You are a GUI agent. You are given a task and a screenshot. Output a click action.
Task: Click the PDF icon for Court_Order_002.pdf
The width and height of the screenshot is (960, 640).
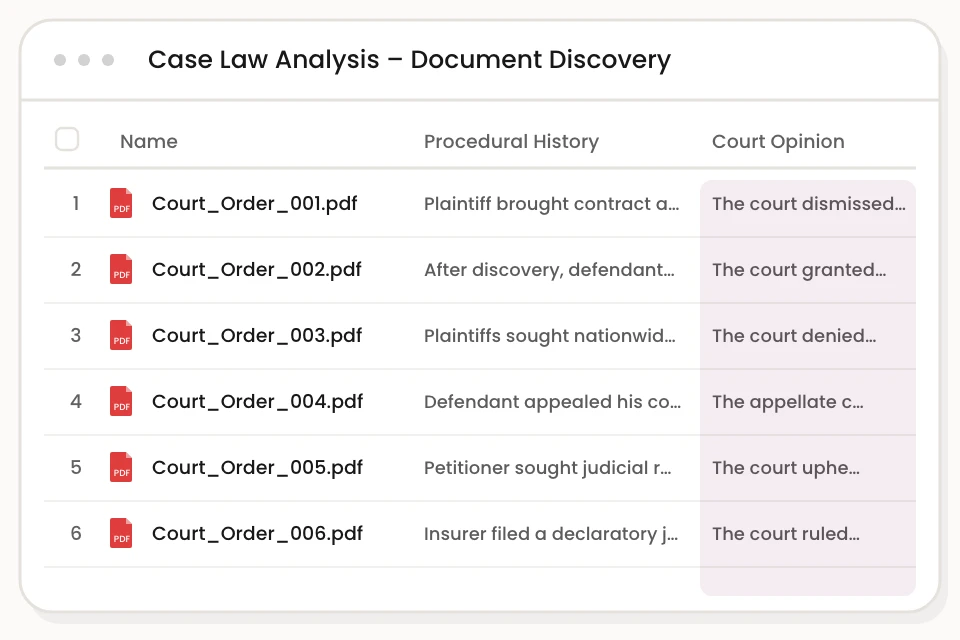tap(121, 269)
